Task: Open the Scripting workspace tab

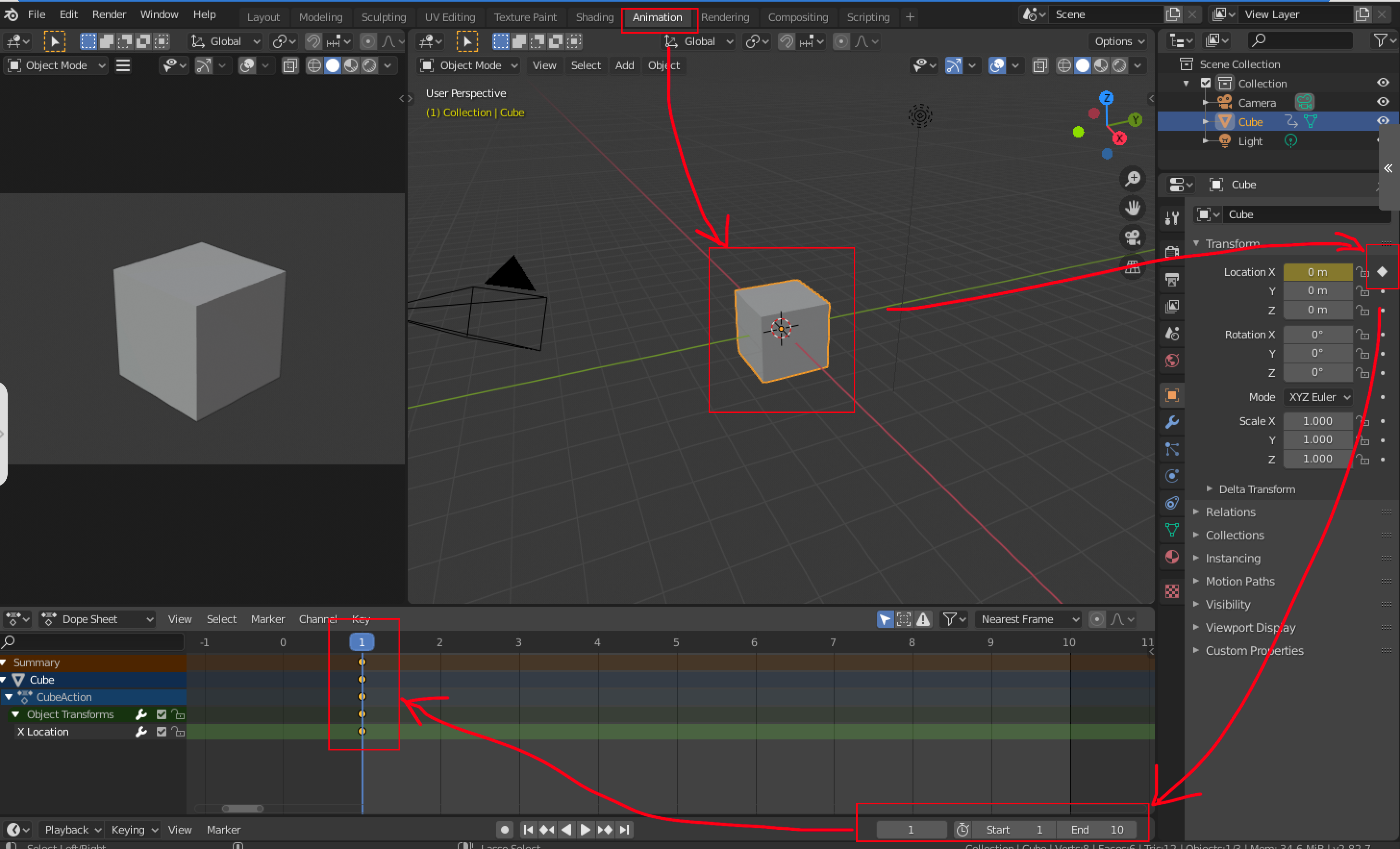Action: pyautogui.click(x=868, y=17)
